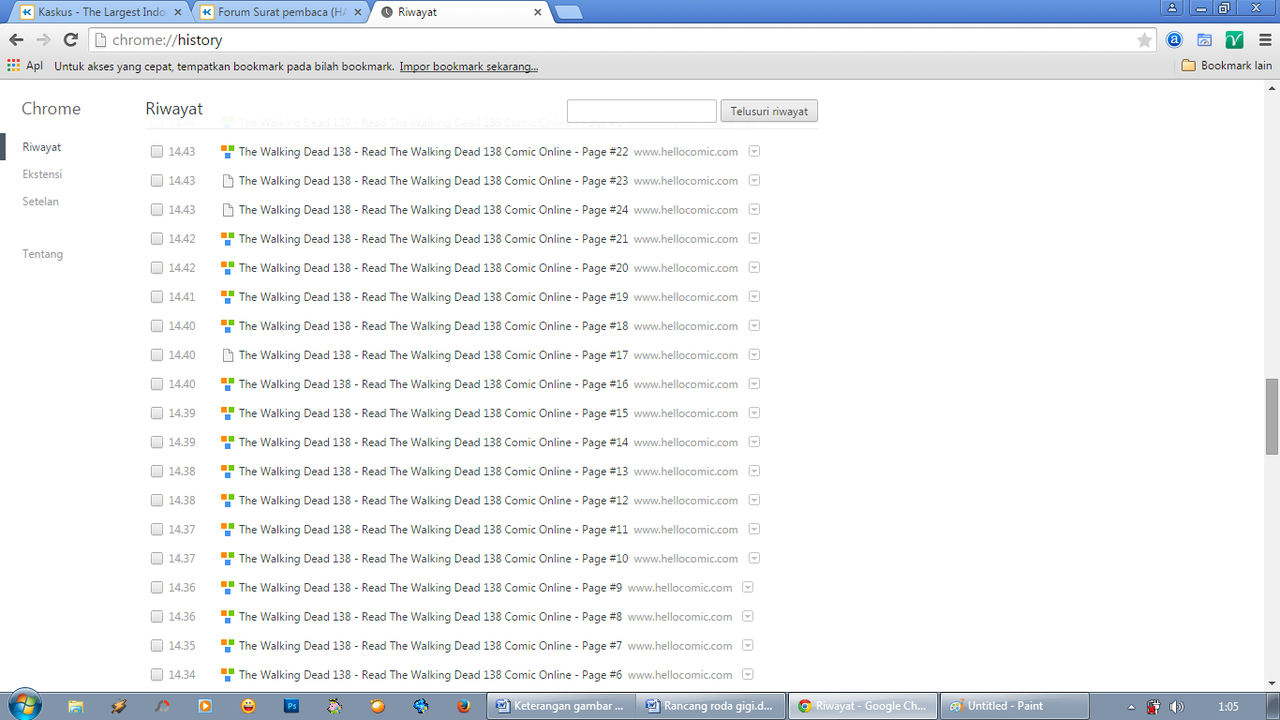Launch Photoshop from the taskbar
1280x720 pixels.
pos(291,706)
